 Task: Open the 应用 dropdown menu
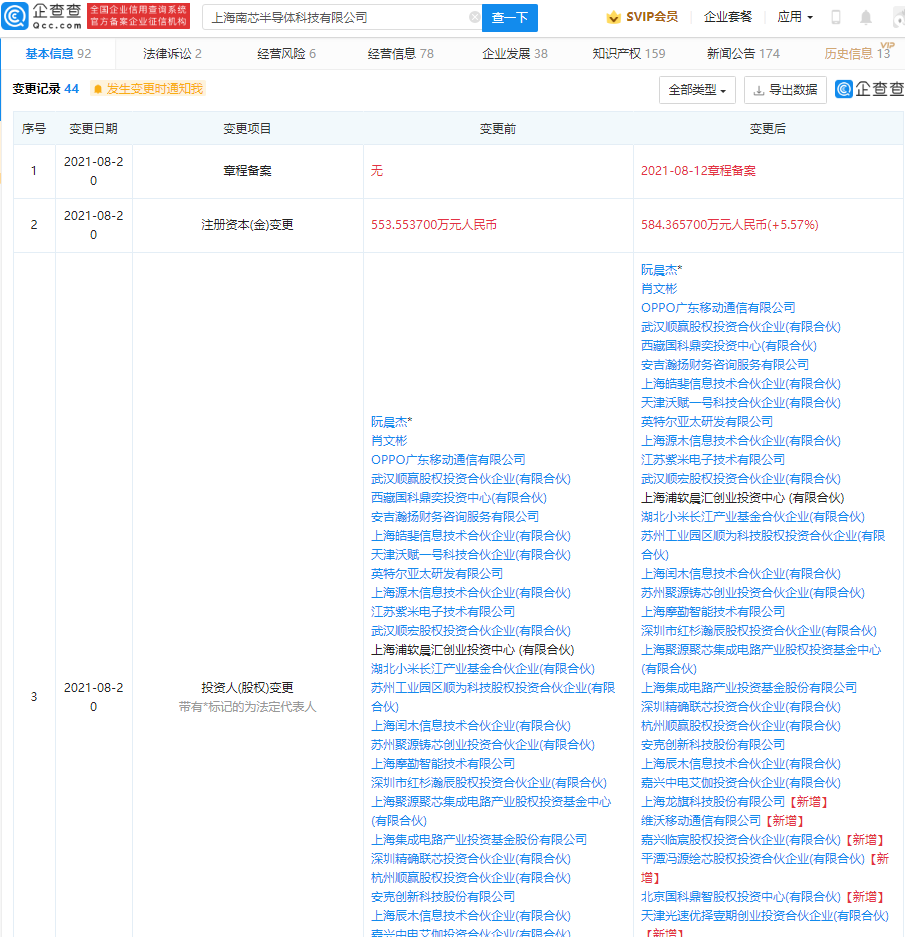pyautogui.click(x=795, y=17)
